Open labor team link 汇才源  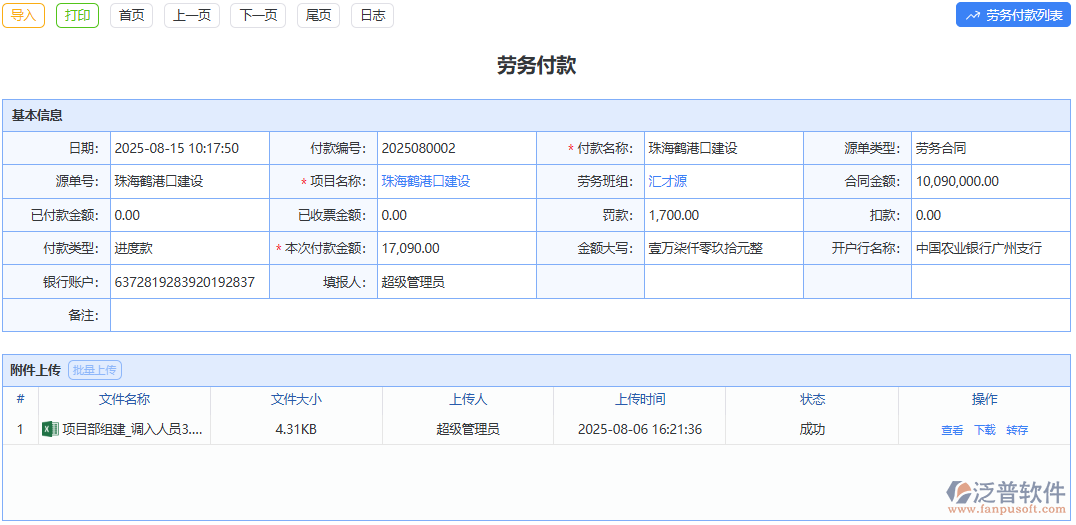pyautogui.click(x=668, y=181)
